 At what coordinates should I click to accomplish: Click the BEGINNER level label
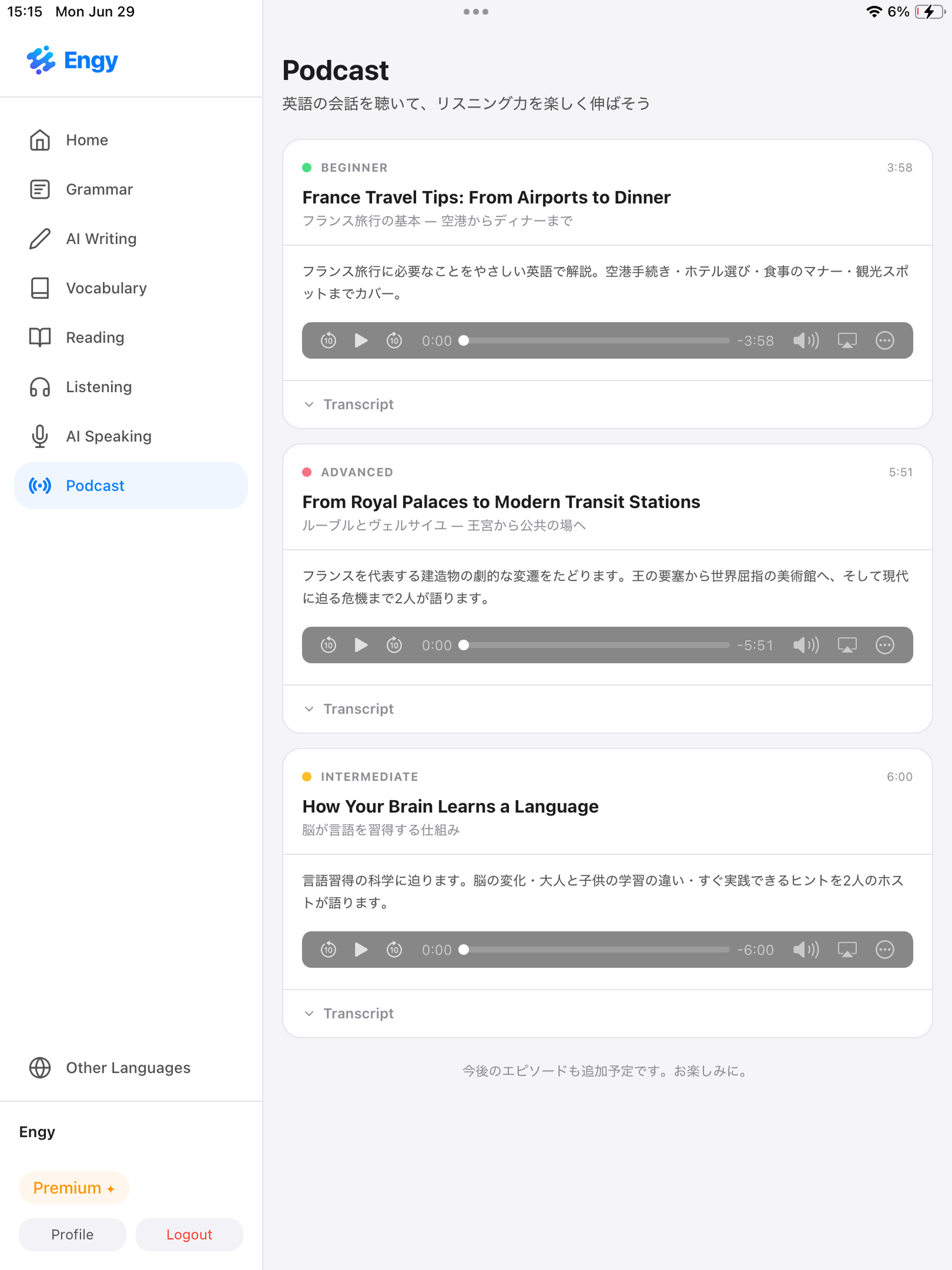click(354, 168)
